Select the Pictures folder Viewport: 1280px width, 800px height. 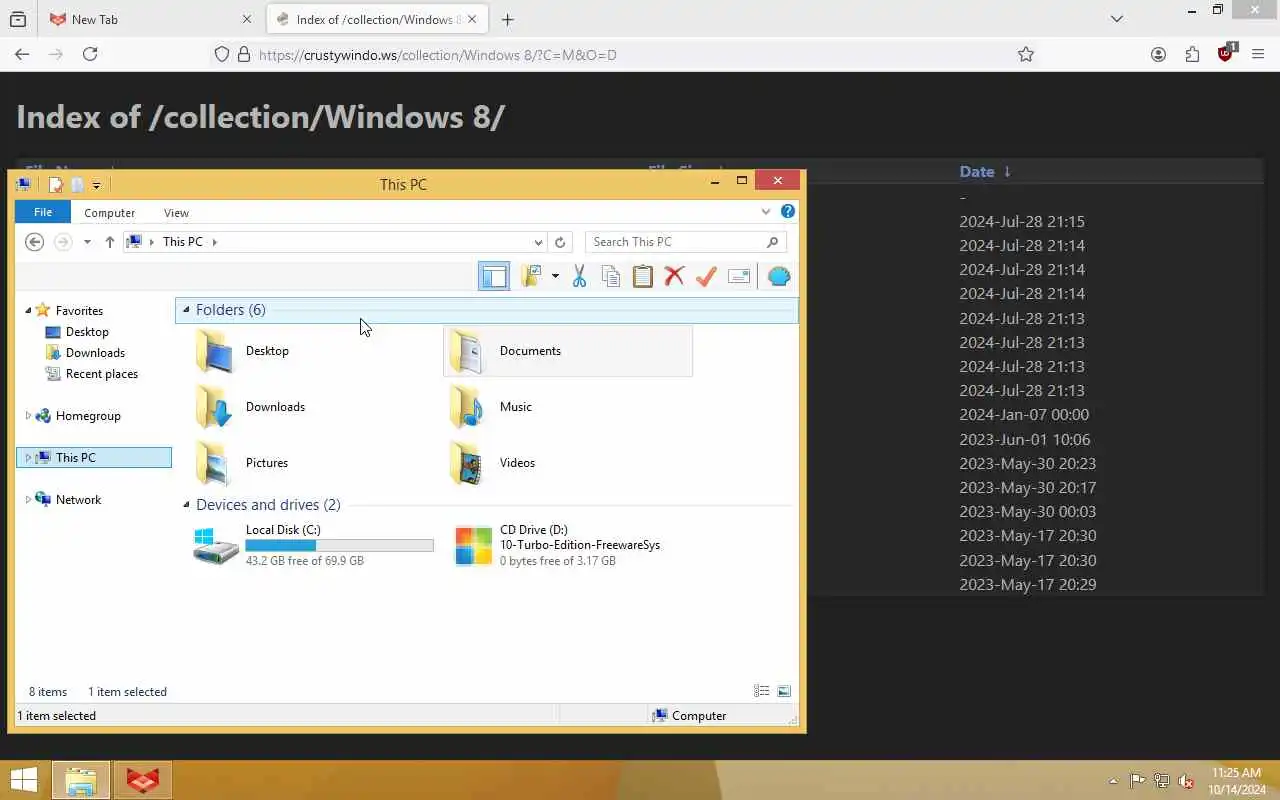313,463
